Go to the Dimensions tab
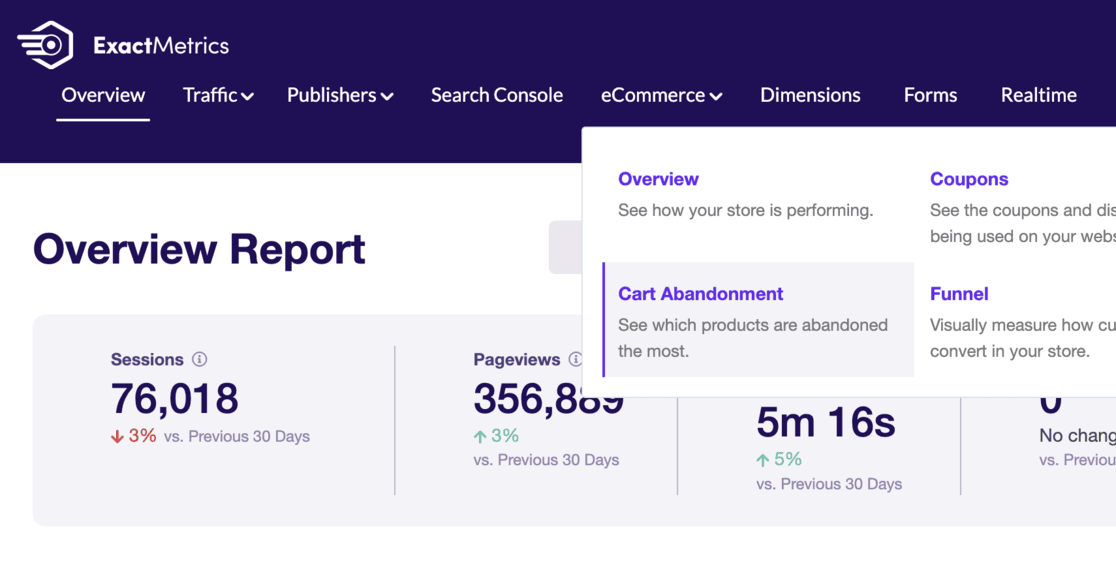The height and width of the screenshot is (565, 1116). tap(810, 95)
